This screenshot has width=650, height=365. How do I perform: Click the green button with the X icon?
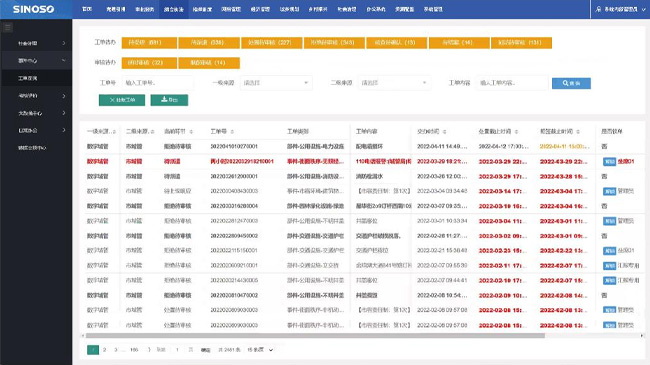pyautogui.click(x=122, y=100)
